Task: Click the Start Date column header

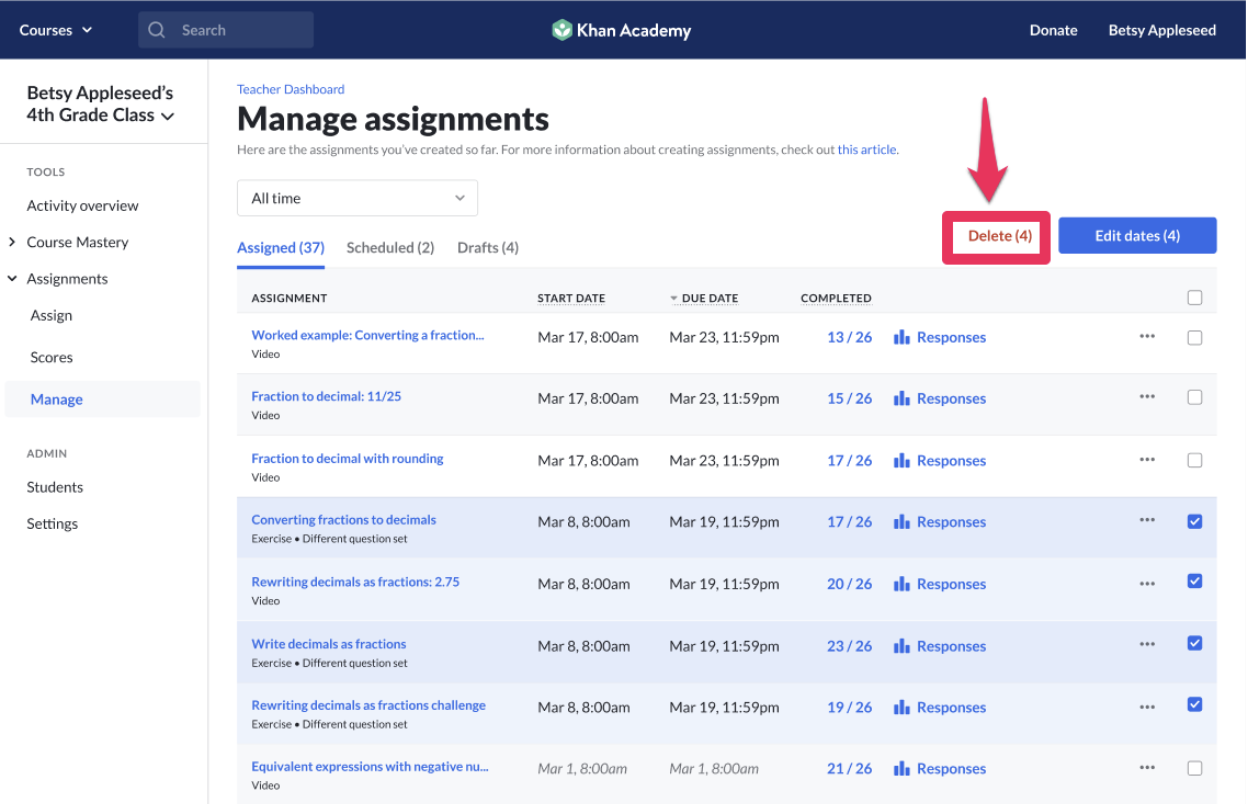Action: tap(571, 298)
